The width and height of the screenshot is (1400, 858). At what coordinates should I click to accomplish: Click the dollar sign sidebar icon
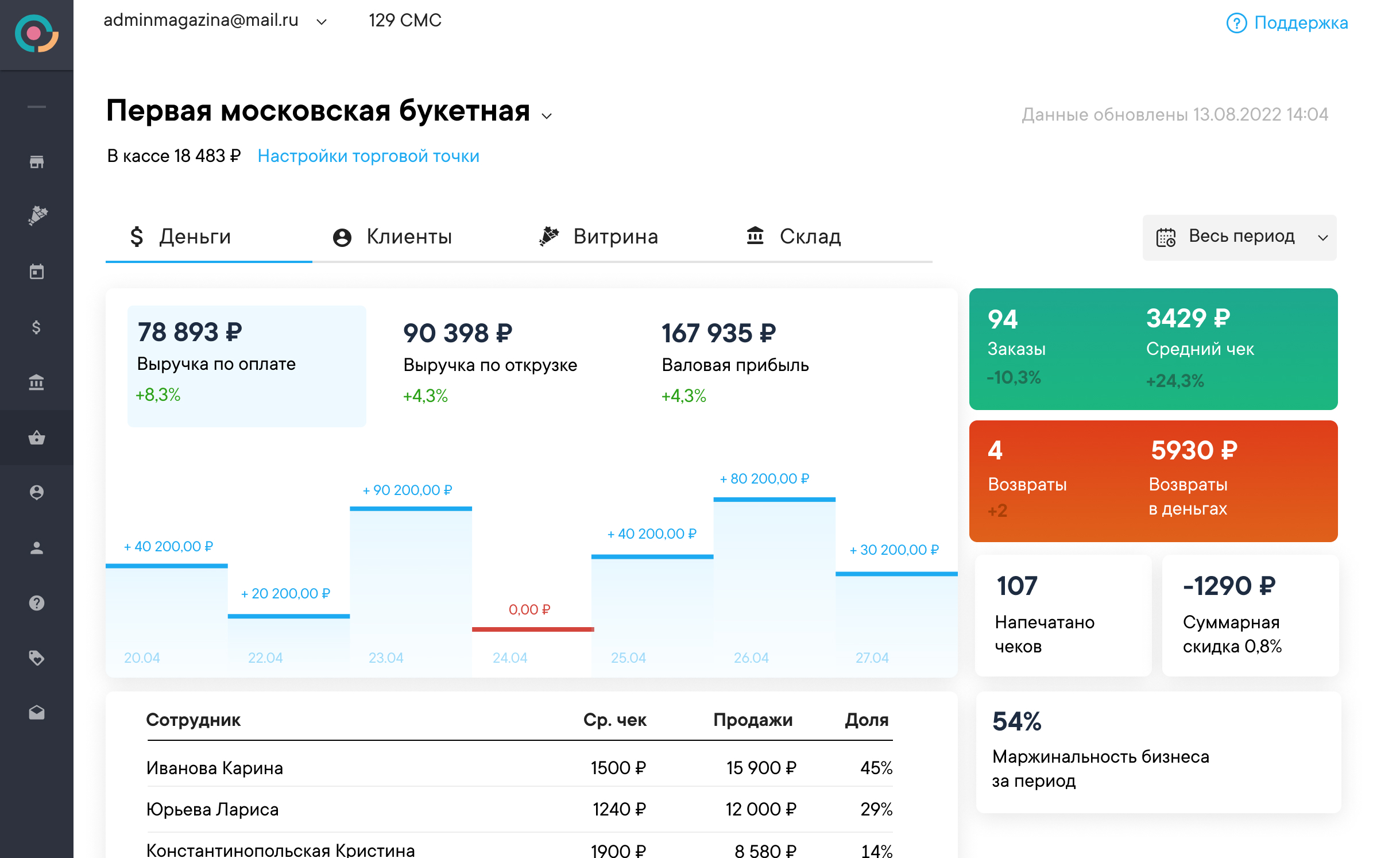[37, 327]
